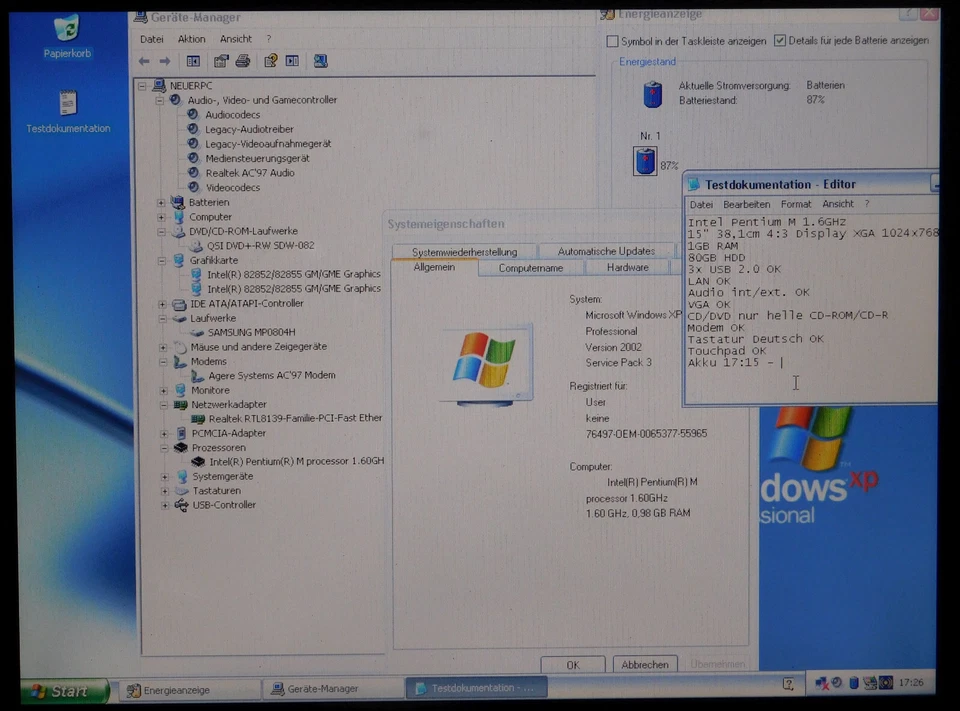The width and height of the screenshot is (960, 711).
Task: Expand the Systemgeräte node
Action: point(165,476)
